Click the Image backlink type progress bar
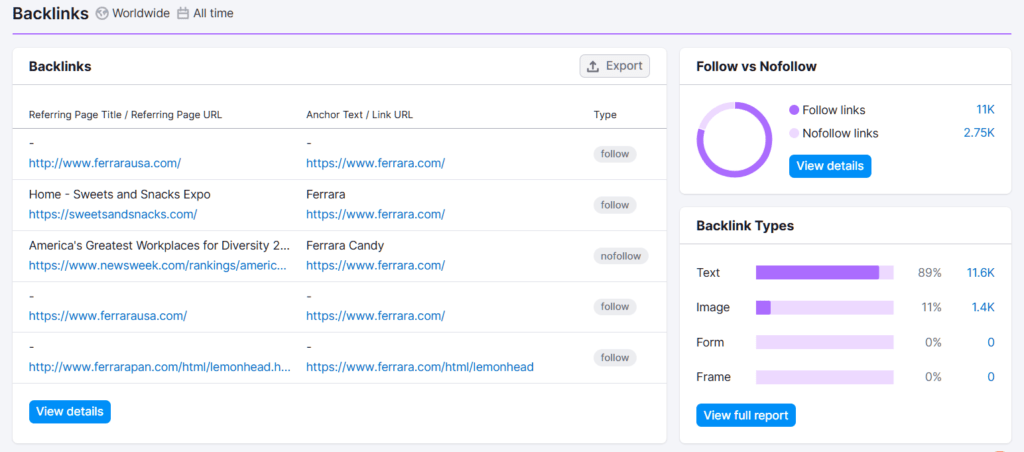The image size is (1024, 452). pos(825,308)
